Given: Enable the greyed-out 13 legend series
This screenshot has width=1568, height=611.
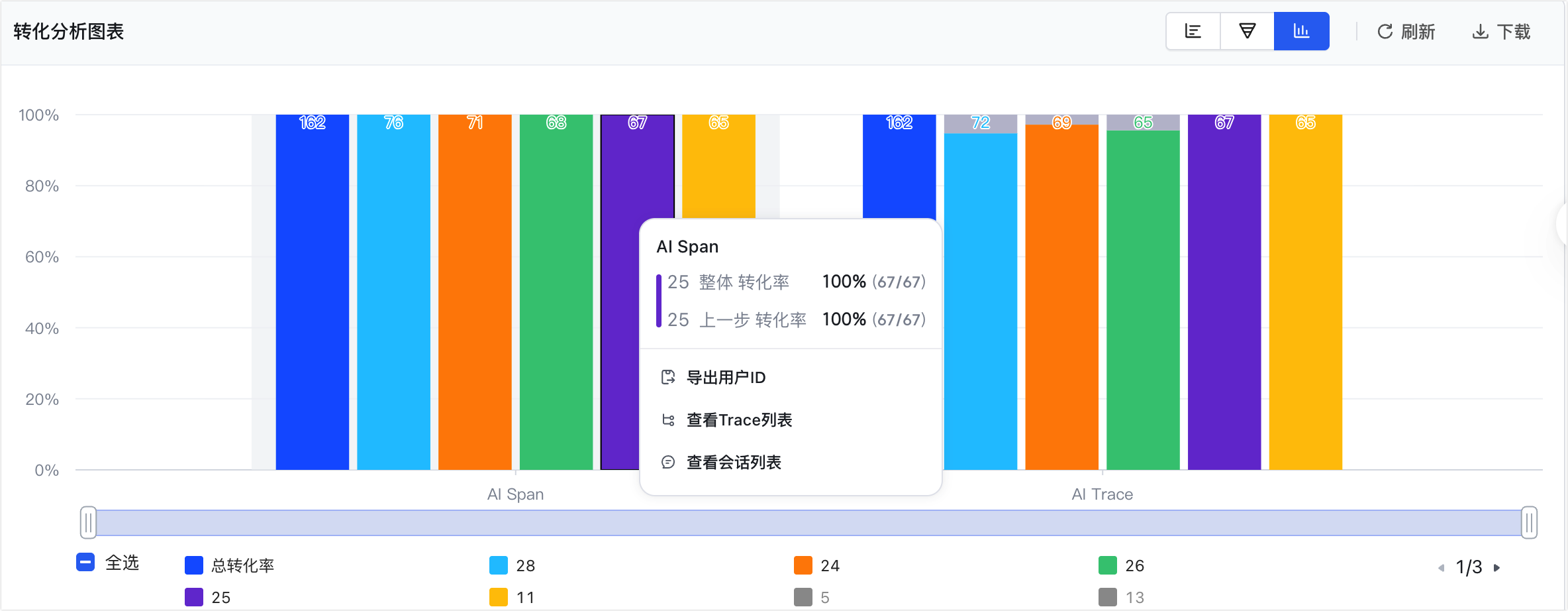Looking at the screenshot, I should coord(1122,597).
